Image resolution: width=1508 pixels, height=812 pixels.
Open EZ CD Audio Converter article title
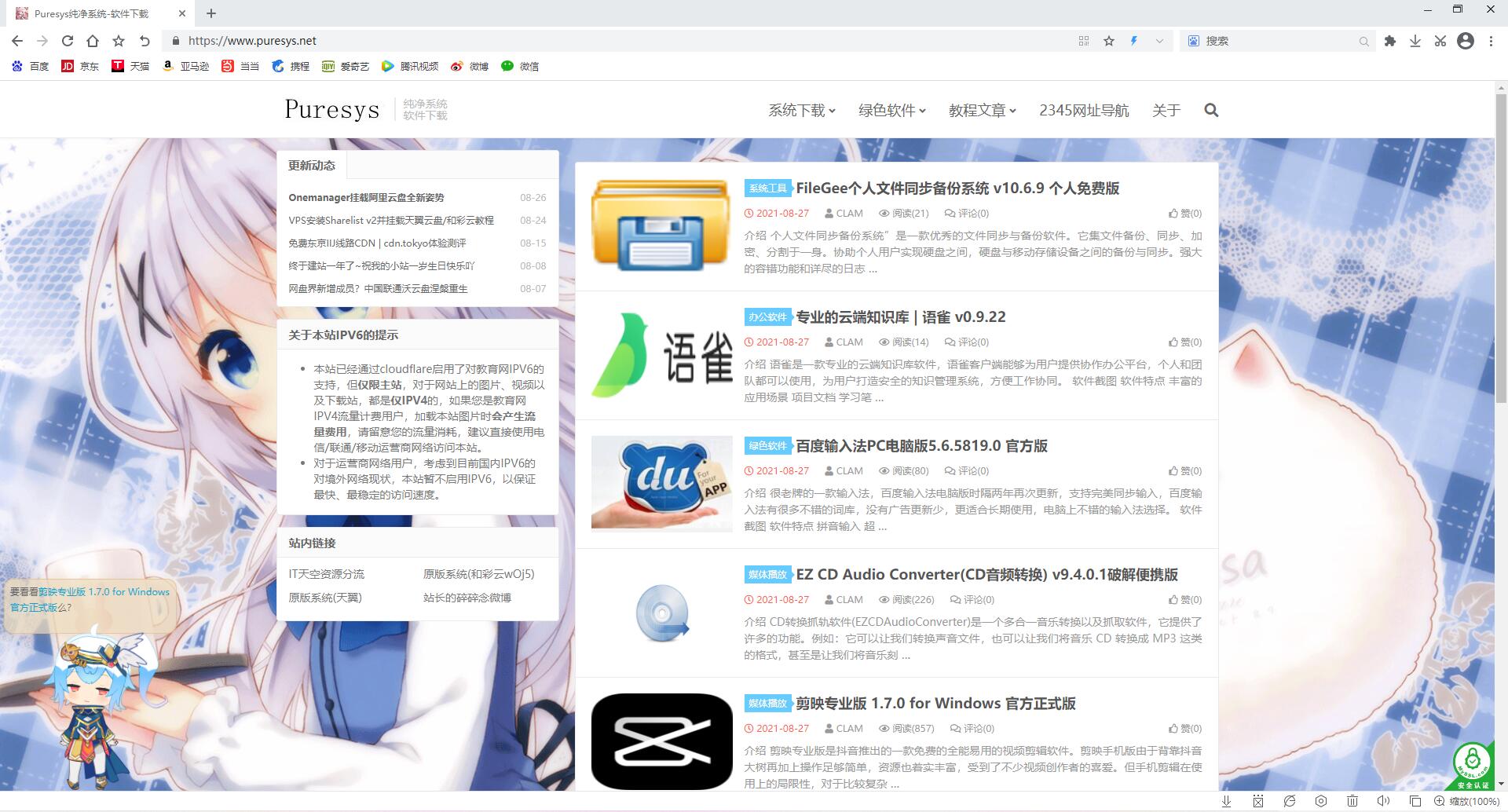[x=986, y=575]
